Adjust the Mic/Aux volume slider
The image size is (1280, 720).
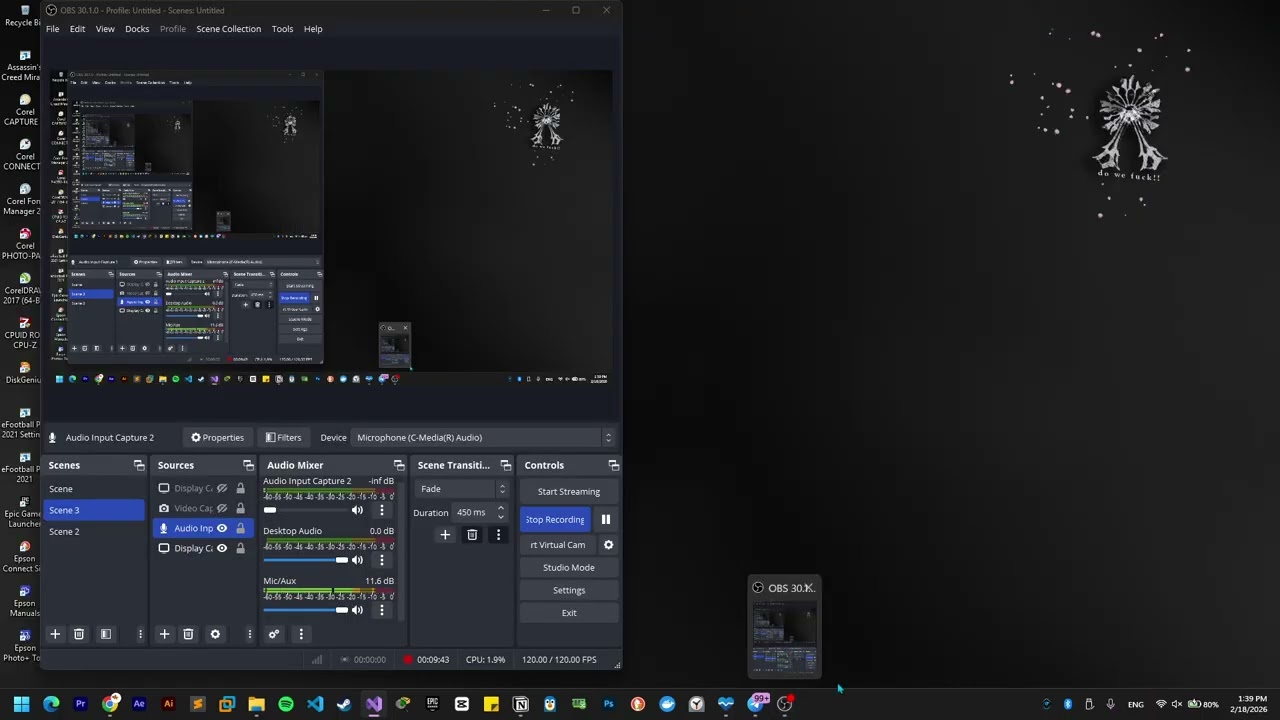pos(305,610)
